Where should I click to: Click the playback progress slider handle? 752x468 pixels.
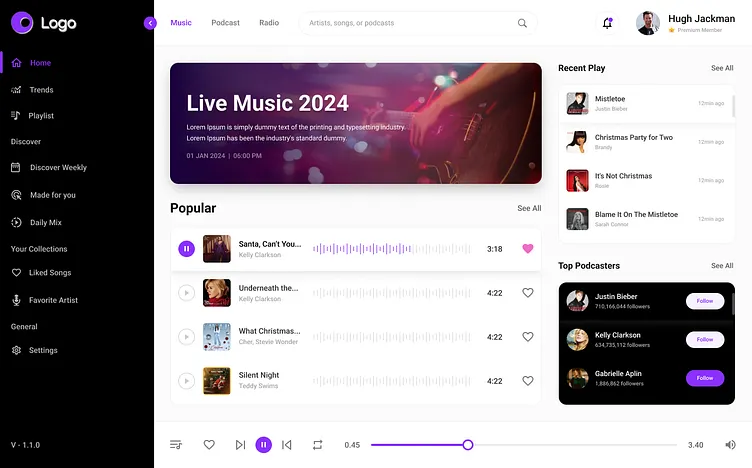pos(468,445)
